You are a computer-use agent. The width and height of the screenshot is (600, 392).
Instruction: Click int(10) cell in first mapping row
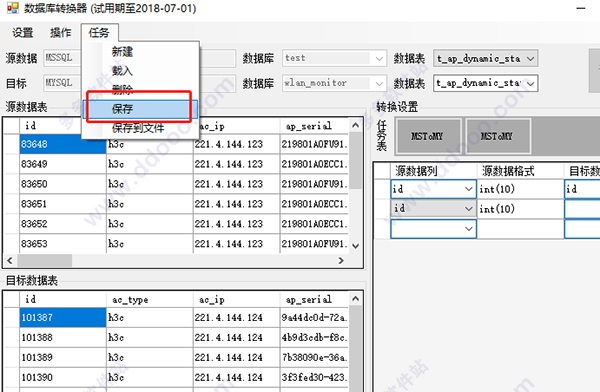[x=520, y=189]
